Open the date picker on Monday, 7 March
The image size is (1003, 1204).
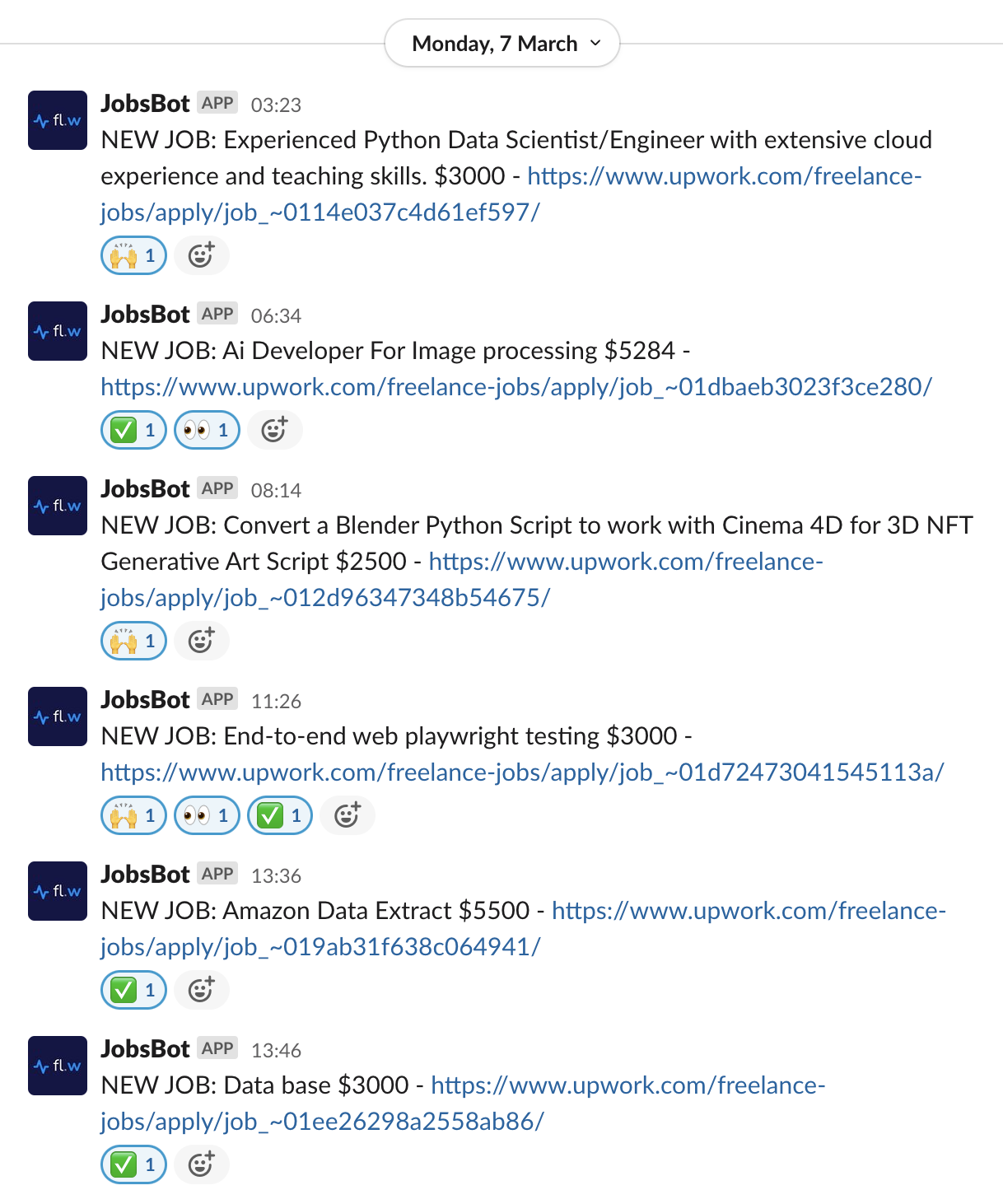tap(502, 43)
